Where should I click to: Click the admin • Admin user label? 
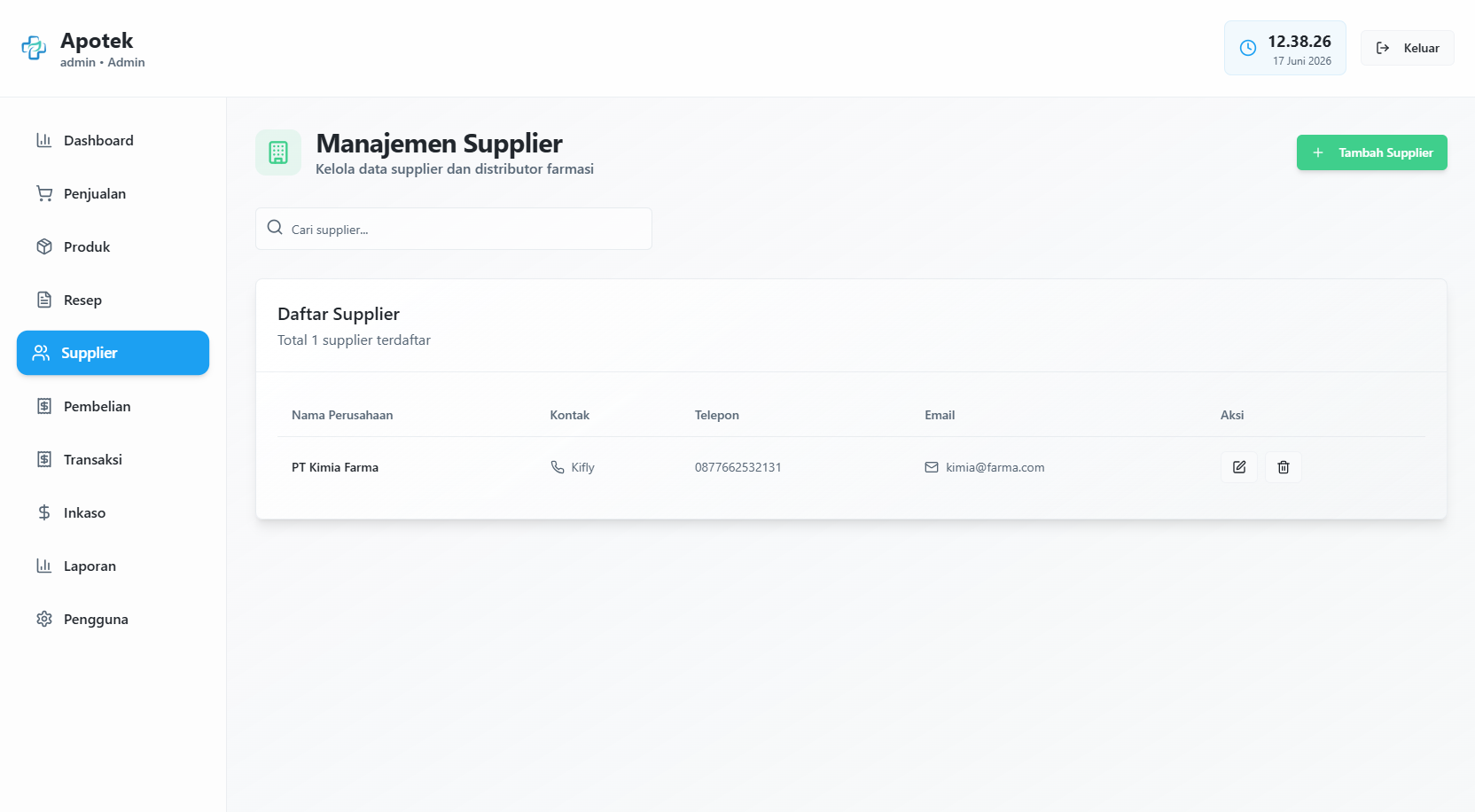point(103,62)
